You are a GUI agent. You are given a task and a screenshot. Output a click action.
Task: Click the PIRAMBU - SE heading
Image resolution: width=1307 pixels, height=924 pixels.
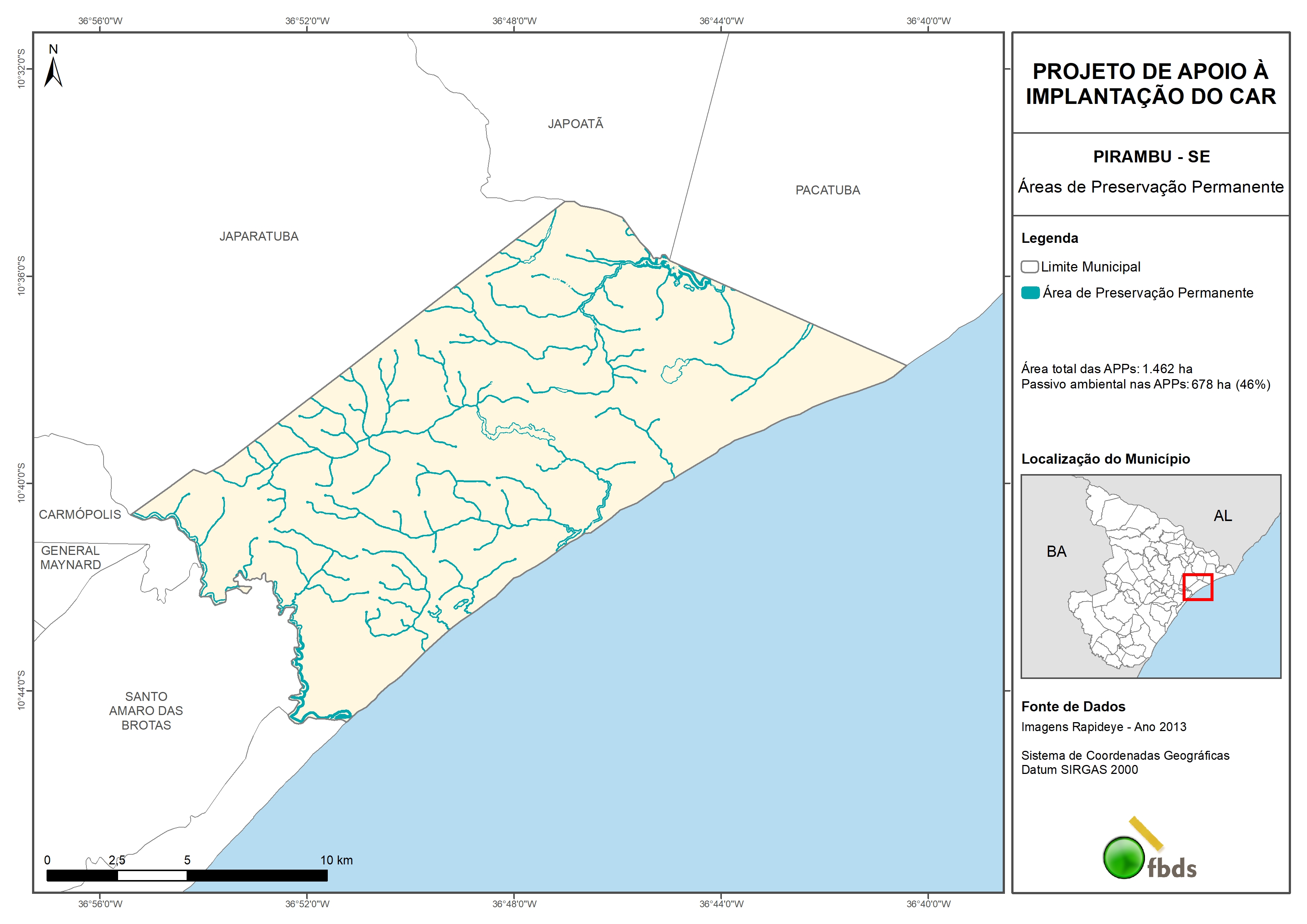pos(1151,156)
